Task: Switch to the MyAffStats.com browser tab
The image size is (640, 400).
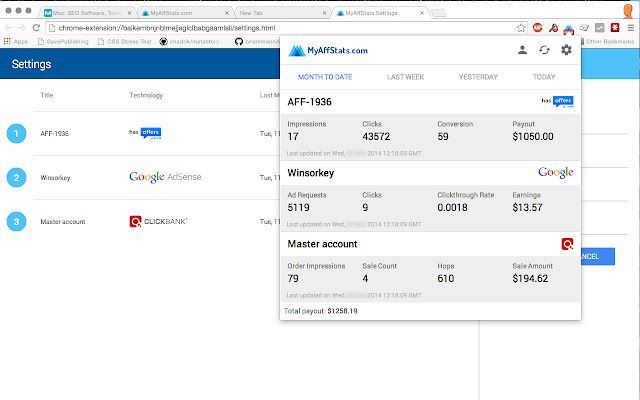Action: [x=186, y=13]
